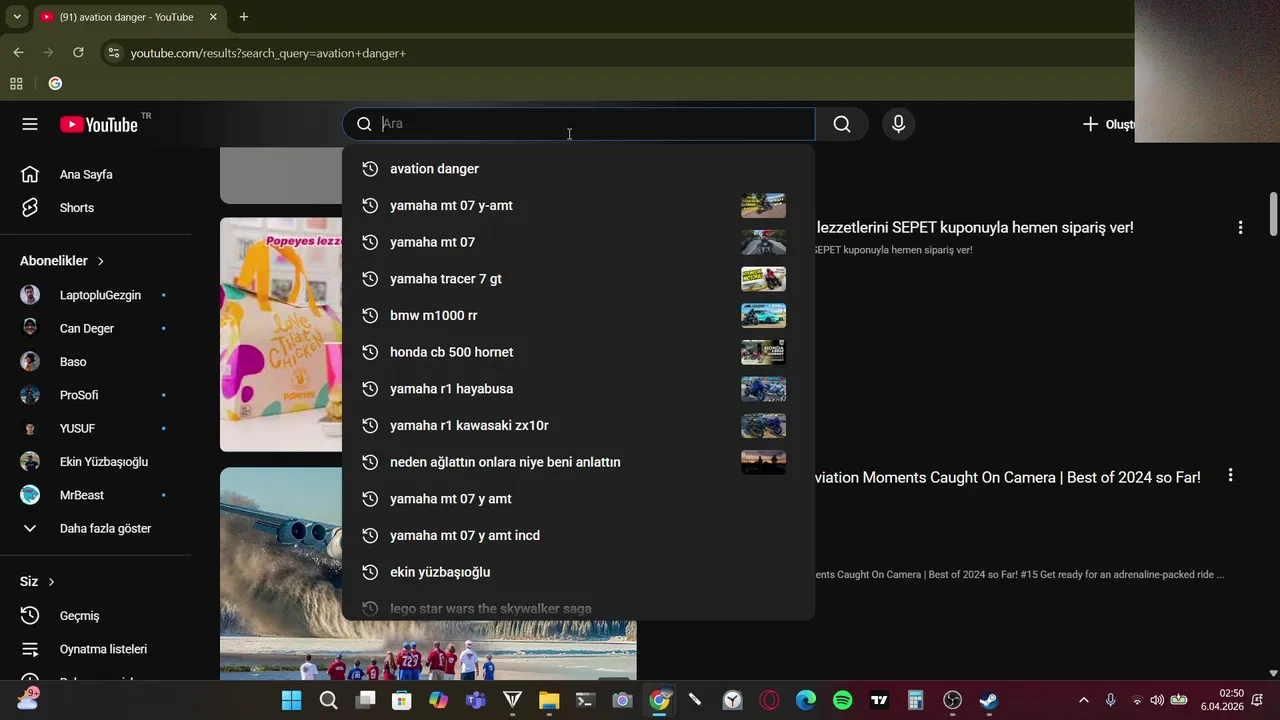Select suggestion 'yamaha mt 07 y-amt'
Screen dimensions: 1280x720
pyautogui.click(x=578, y=205)
